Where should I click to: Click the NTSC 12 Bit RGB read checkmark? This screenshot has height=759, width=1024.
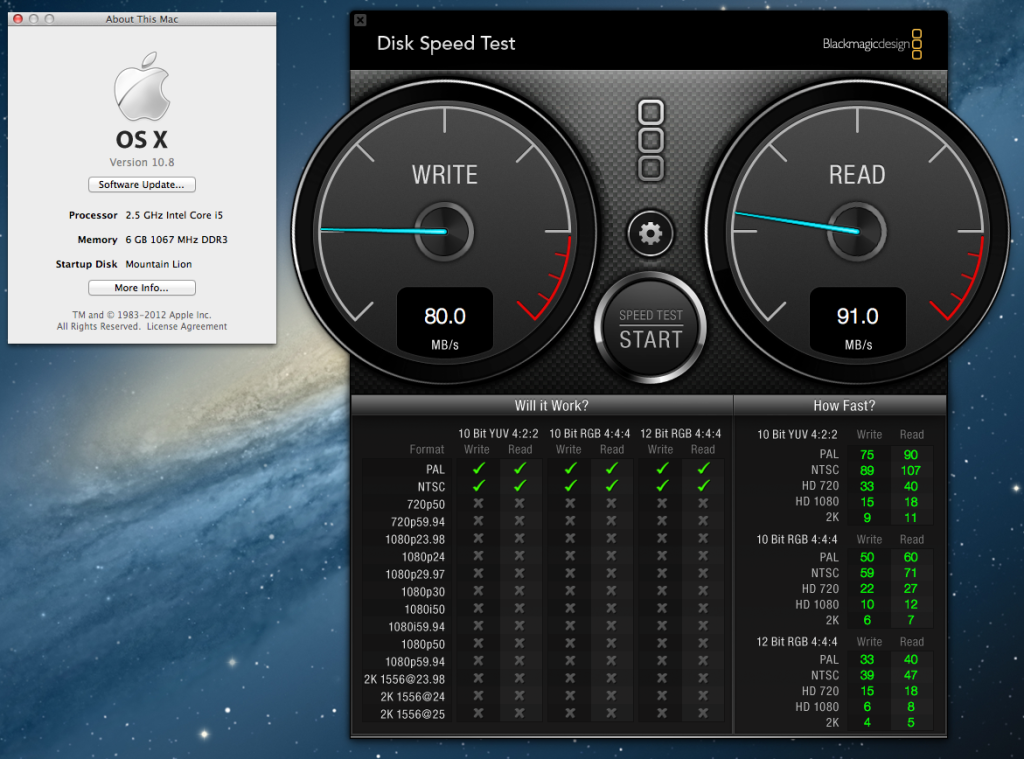click(x=703, y=486)
